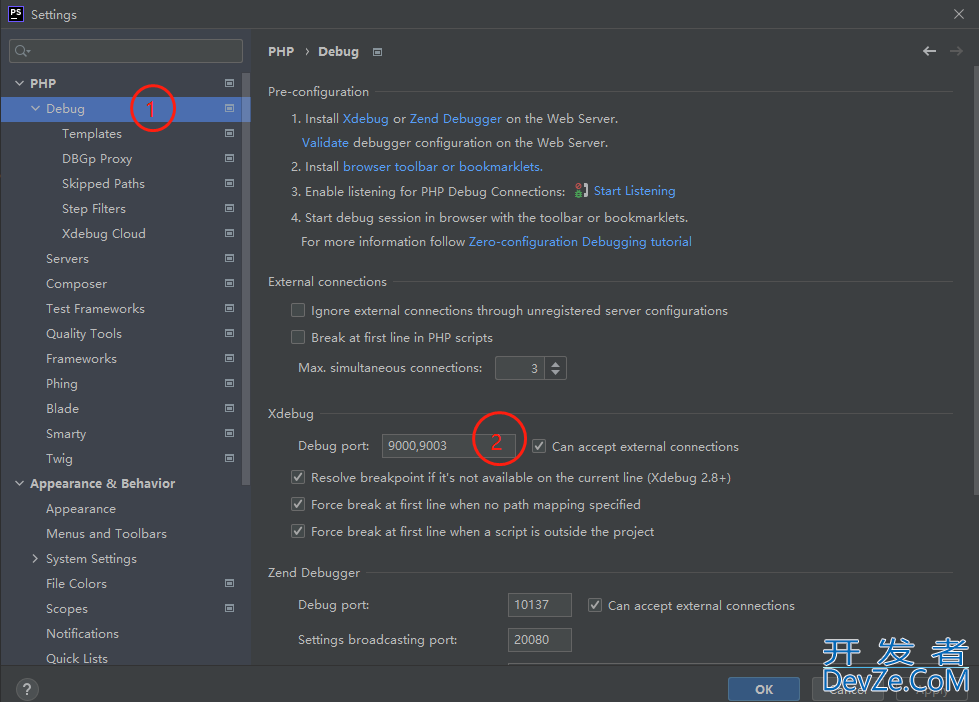Viewport: 979px width, 702px height.
Task: Click the icon next to the Debug breadcrumb
Action: click(377, 52)
